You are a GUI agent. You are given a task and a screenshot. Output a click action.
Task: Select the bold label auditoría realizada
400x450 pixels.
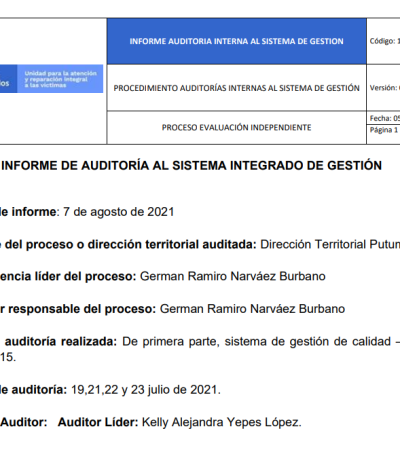pyautogui.click(x=61, y=342)
